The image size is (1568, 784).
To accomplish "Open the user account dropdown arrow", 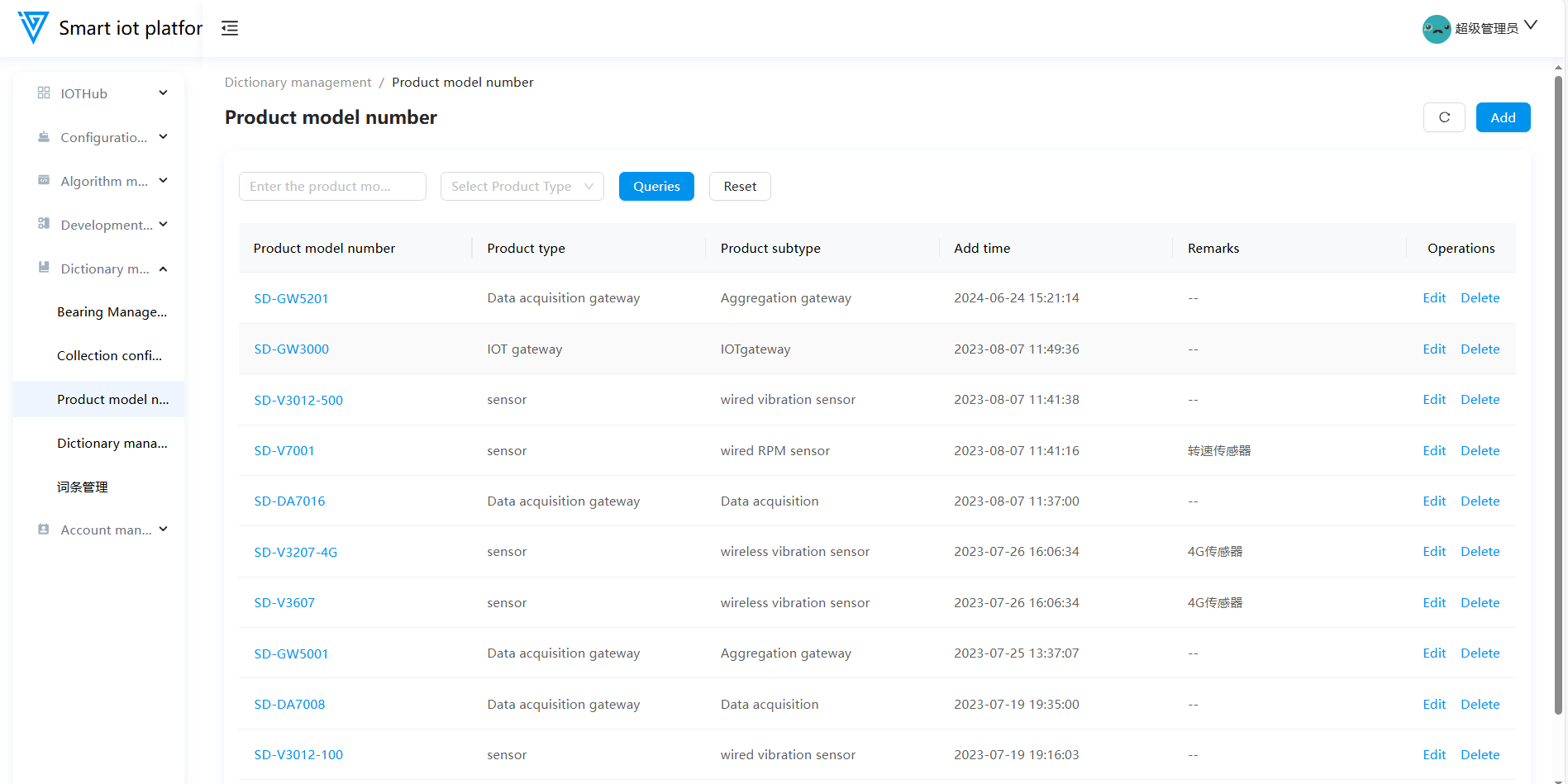I will click(x=1531, y=26).
